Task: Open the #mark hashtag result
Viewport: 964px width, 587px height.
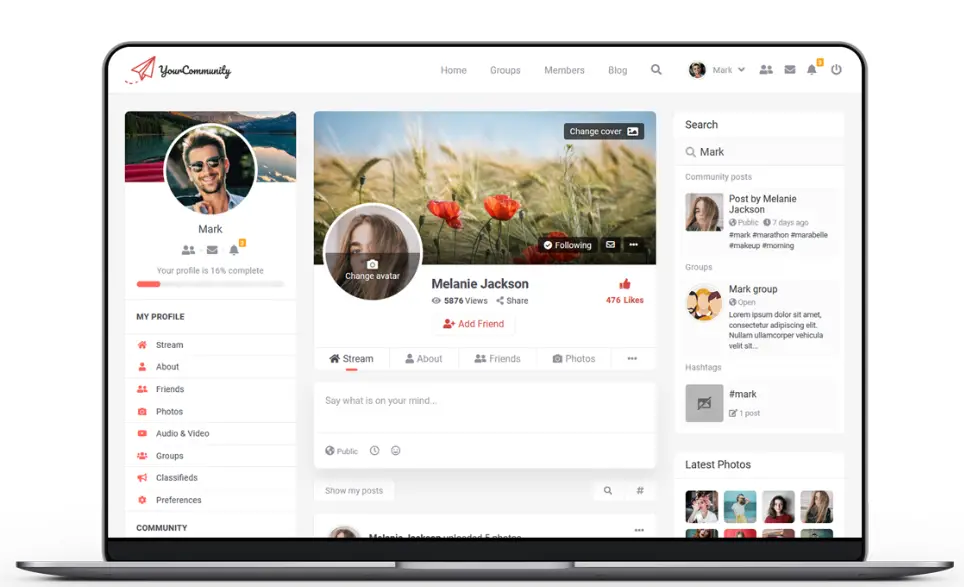Action: pos(760,403)
